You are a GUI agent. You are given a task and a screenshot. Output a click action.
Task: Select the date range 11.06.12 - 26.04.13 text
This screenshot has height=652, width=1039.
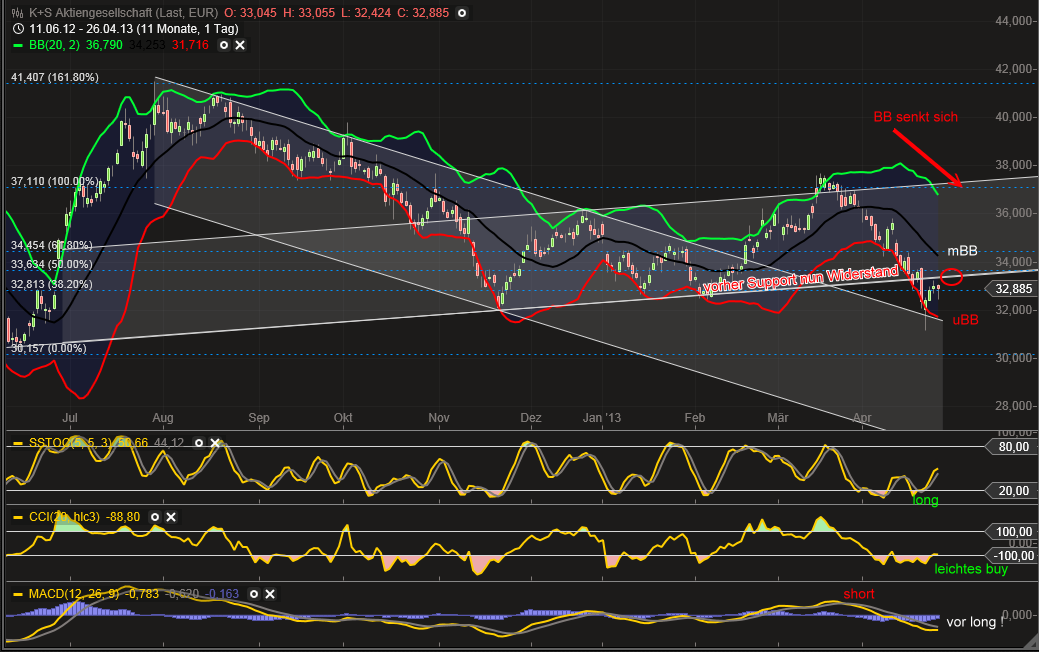pyautogui.click(x=81, y=28)
